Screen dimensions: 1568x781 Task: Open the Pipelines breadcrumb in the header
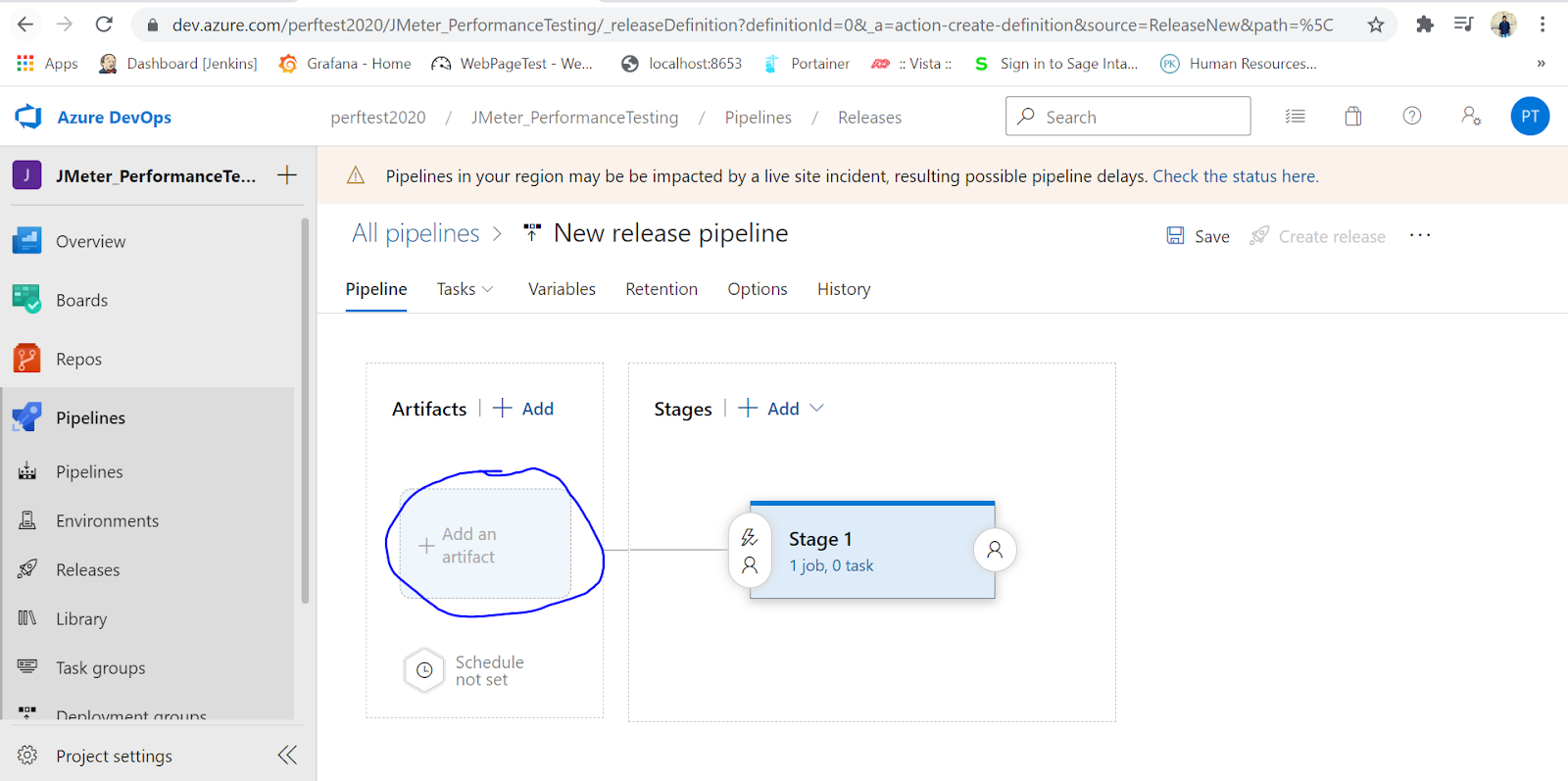(x=758, y=118)
